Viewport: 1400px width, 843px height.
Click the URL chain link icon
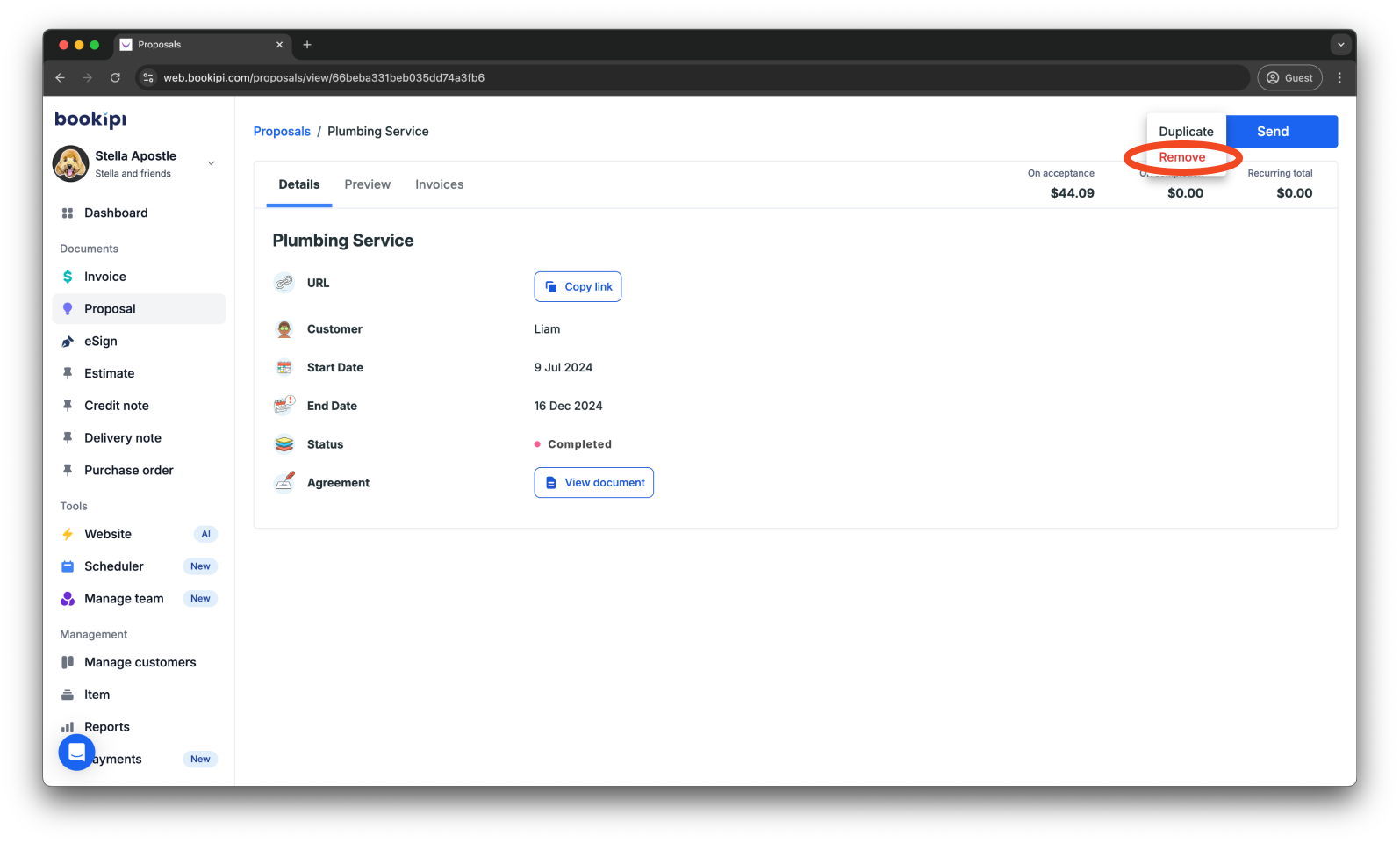[284, 283]
